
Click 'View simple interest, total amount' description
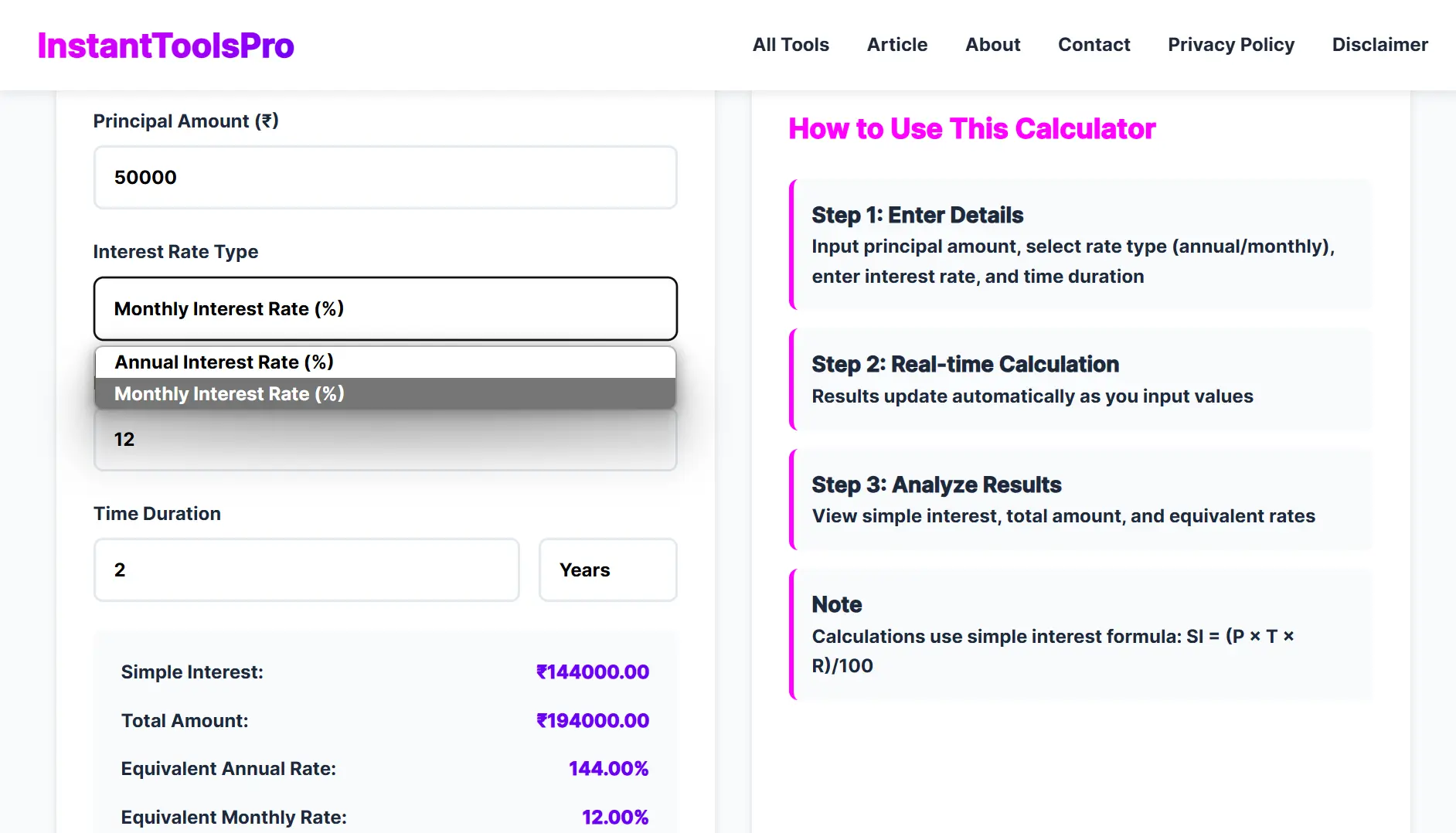coord(1063,516)
